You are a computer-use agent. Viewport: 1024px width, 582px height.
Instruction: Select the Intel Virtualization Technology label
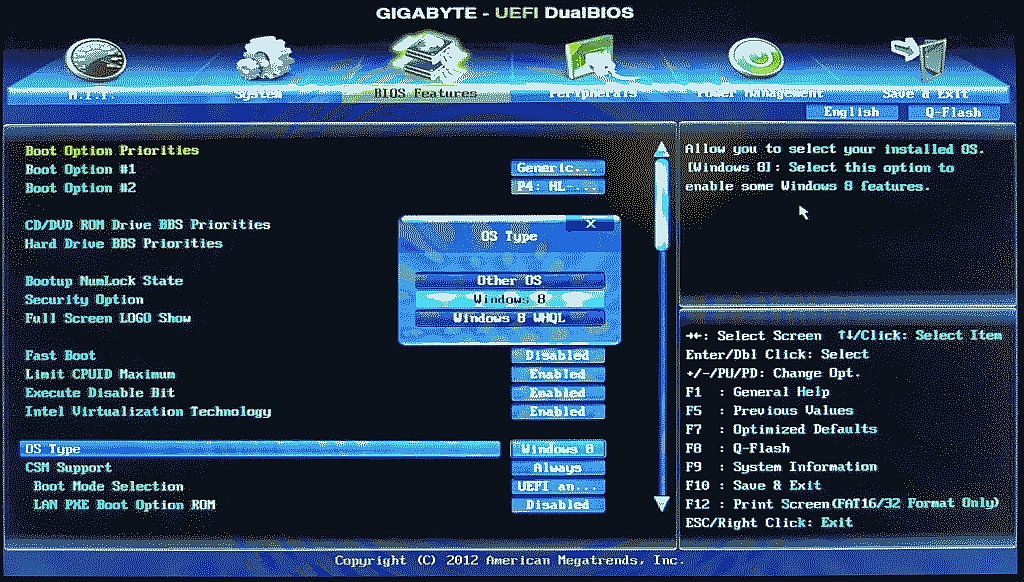[x=148, y=412]
